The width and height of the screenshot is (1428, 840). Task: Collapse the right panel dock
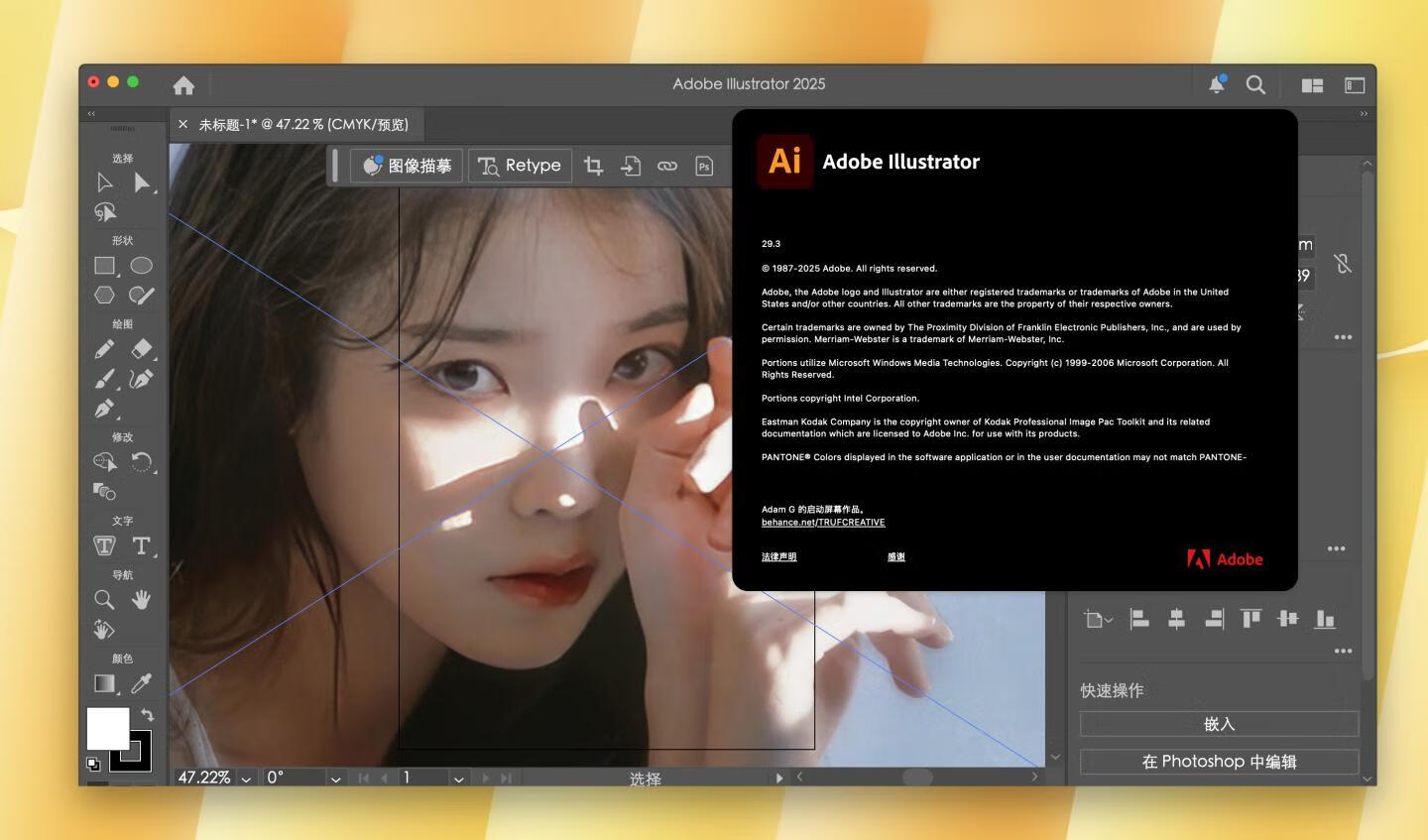pyautogui.click(x=1364, y=114)
